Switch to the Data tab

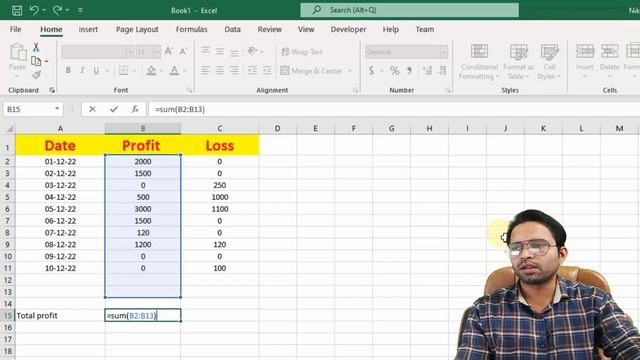pos(232,29)
